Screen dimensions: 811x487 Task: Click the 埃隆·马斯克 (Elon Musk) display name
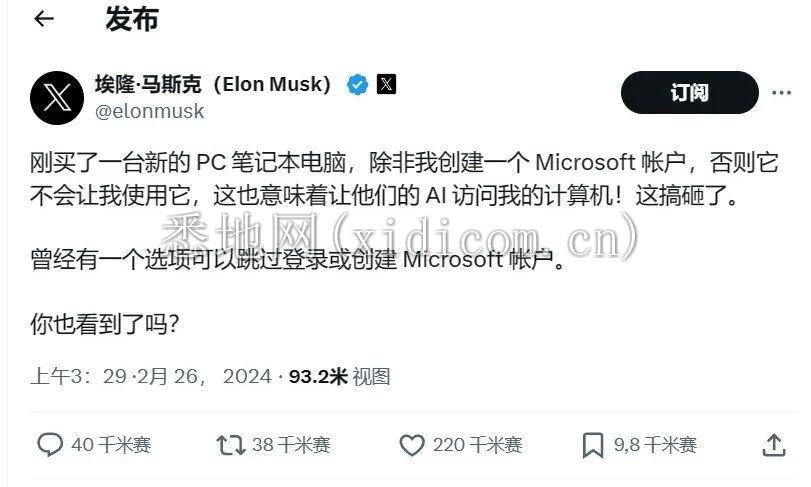tap(213, 84)
